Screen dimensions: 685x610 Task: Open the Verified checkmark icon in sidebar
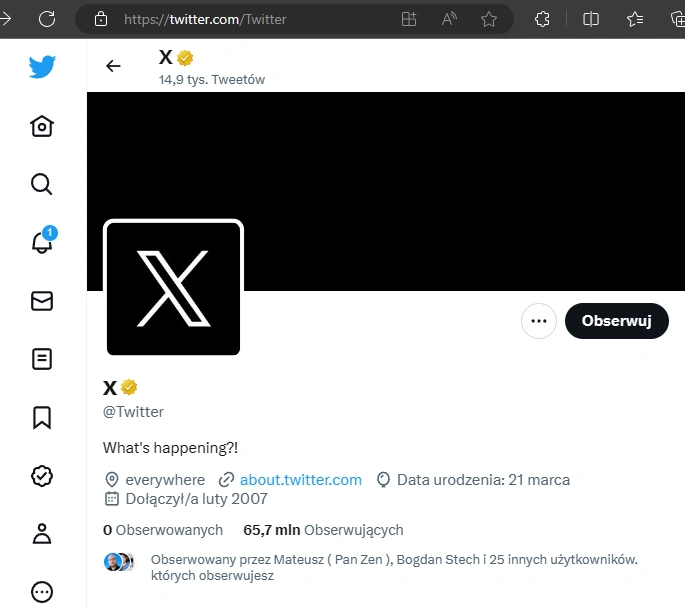(x=42, y=476)
